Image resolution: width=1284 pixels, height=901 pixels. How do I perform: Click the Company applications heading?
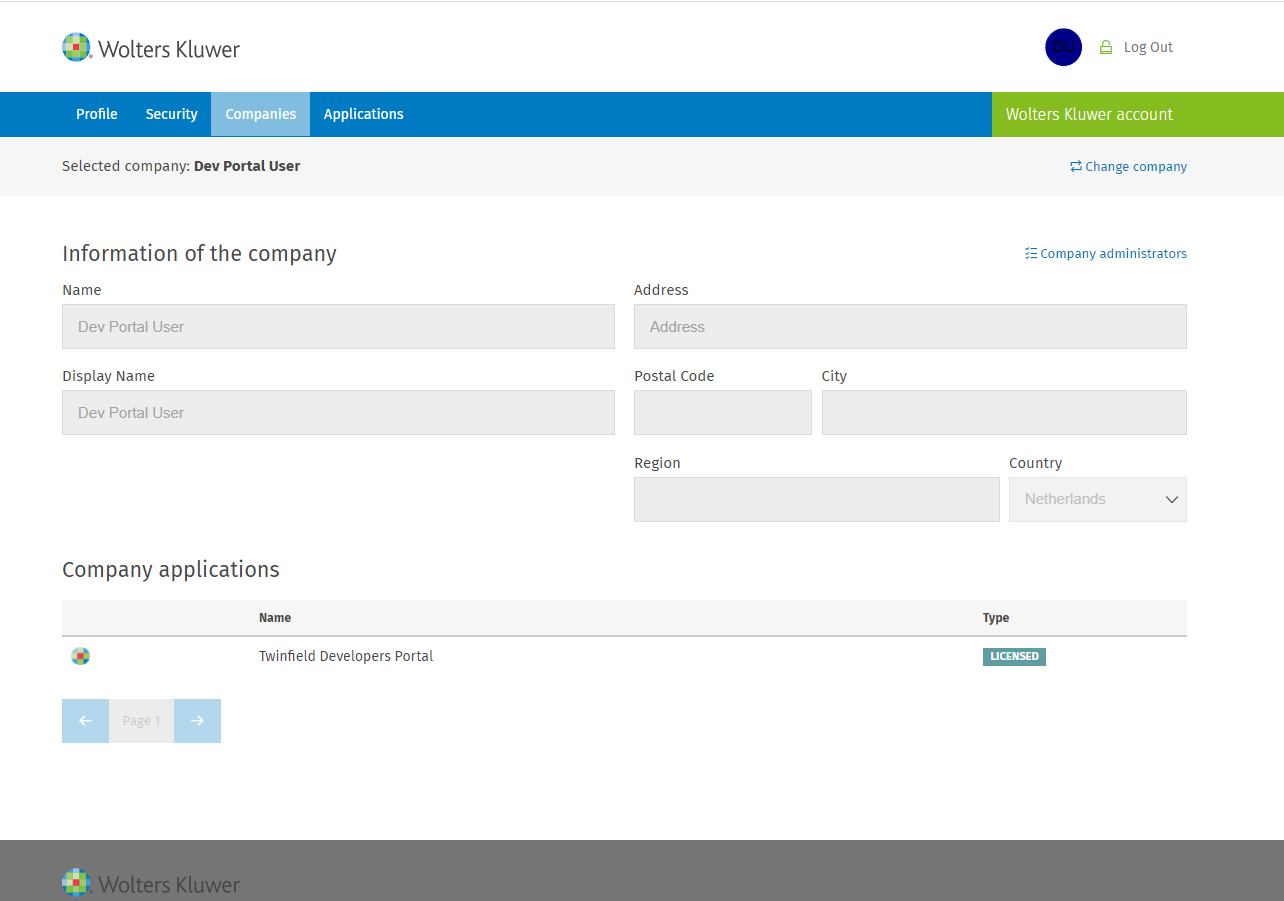coord(171,570)
